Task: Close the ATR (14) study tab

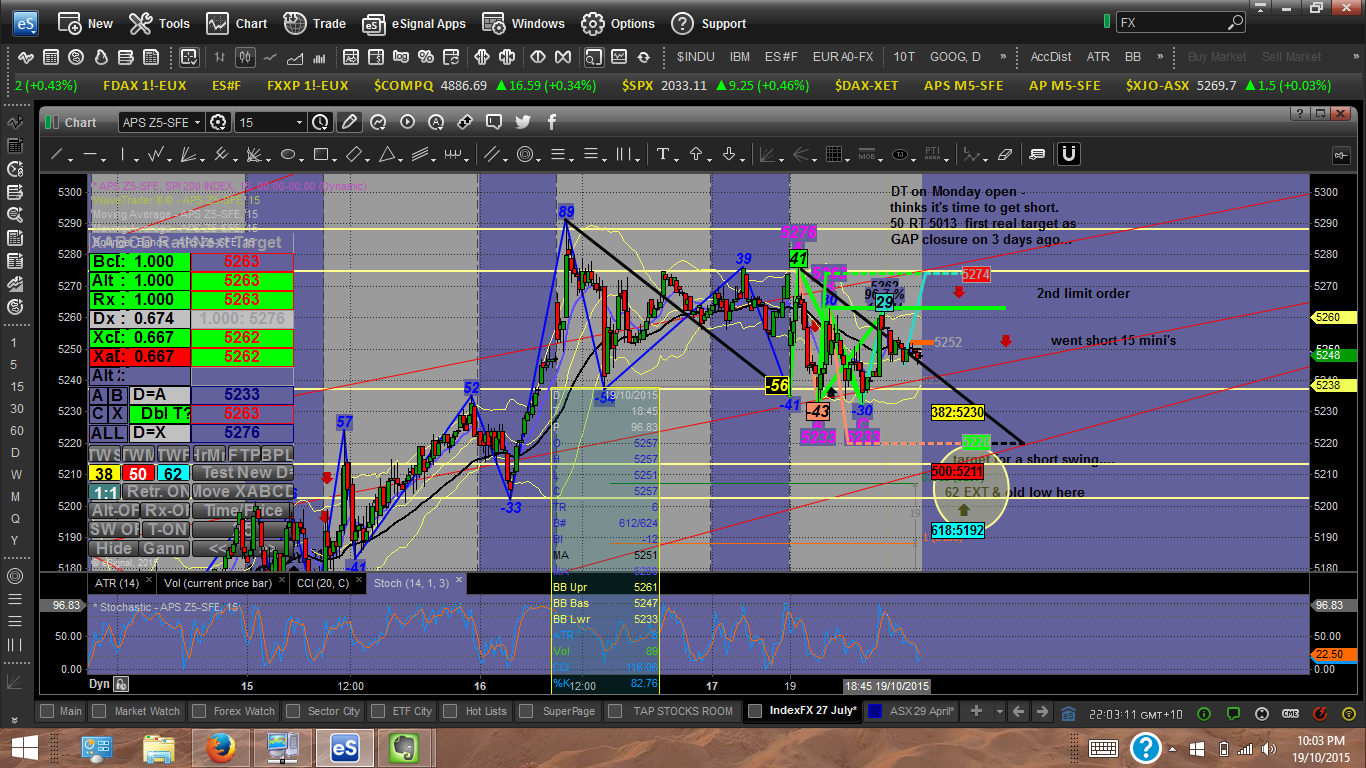Action: pos(148,579)
